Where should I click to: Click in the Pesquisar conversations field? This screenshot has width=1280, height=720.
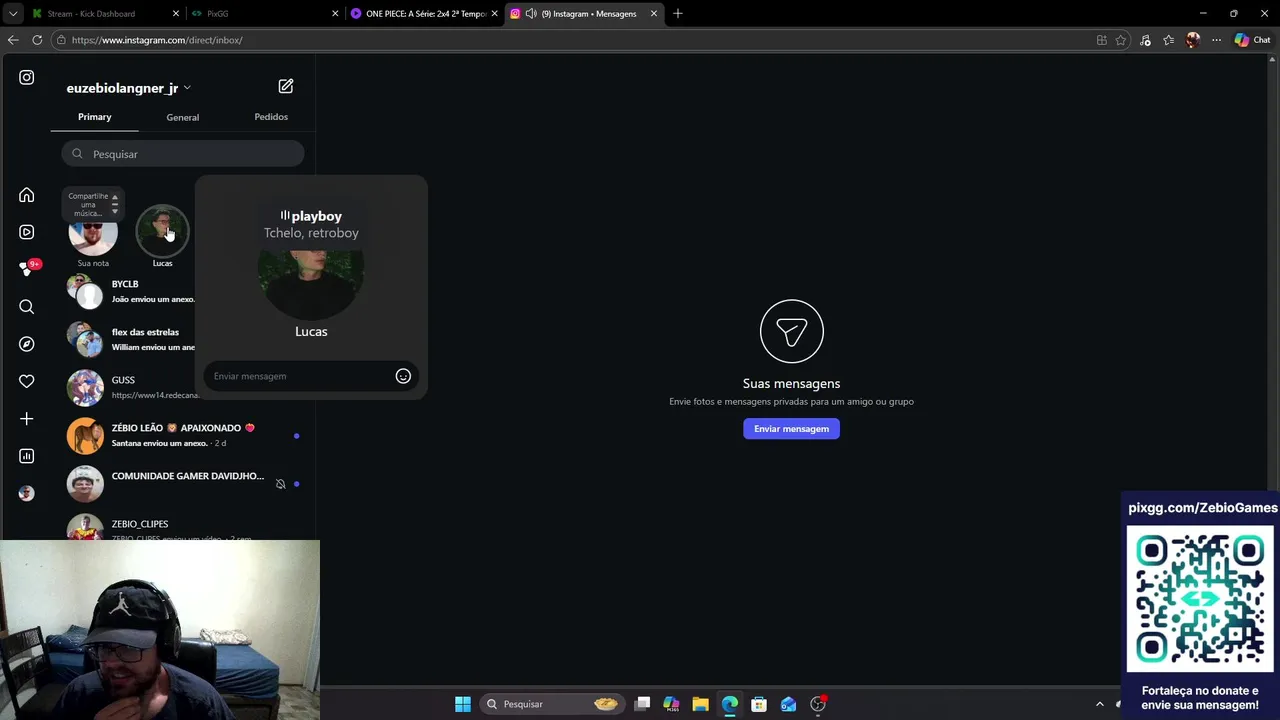click(183, 154)
